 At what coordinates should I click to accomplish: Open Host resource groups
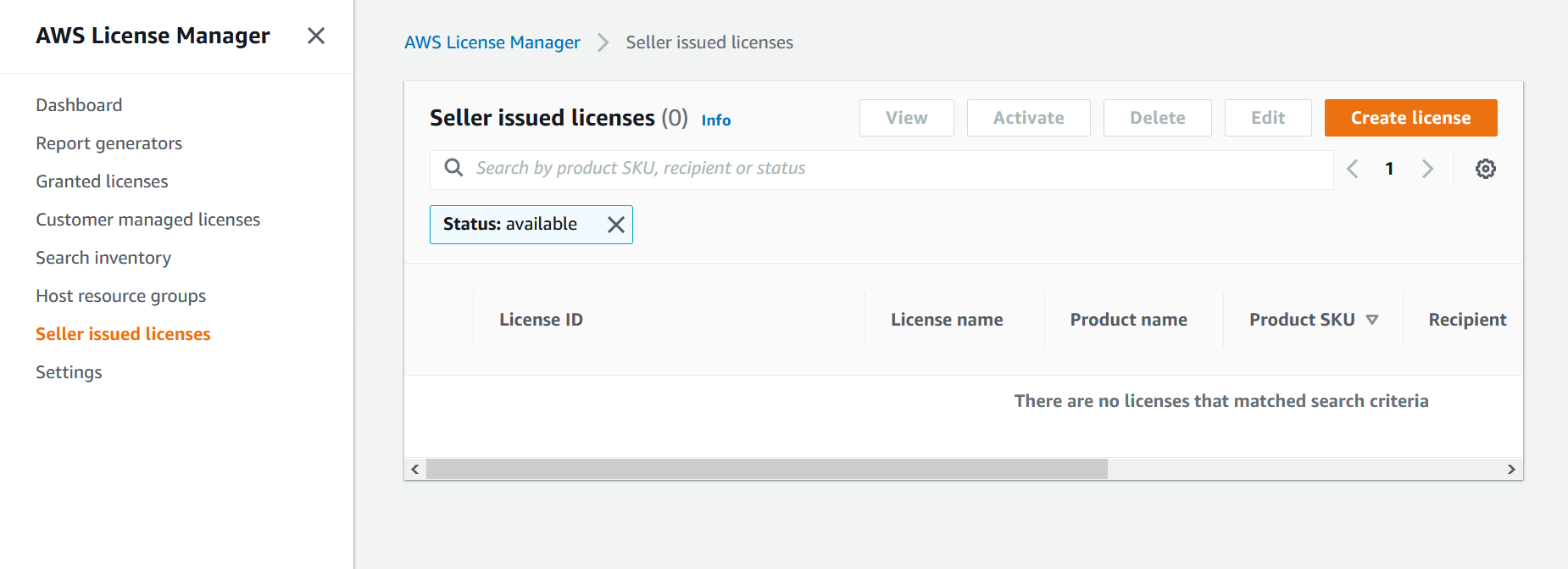[x=121, y=296]
